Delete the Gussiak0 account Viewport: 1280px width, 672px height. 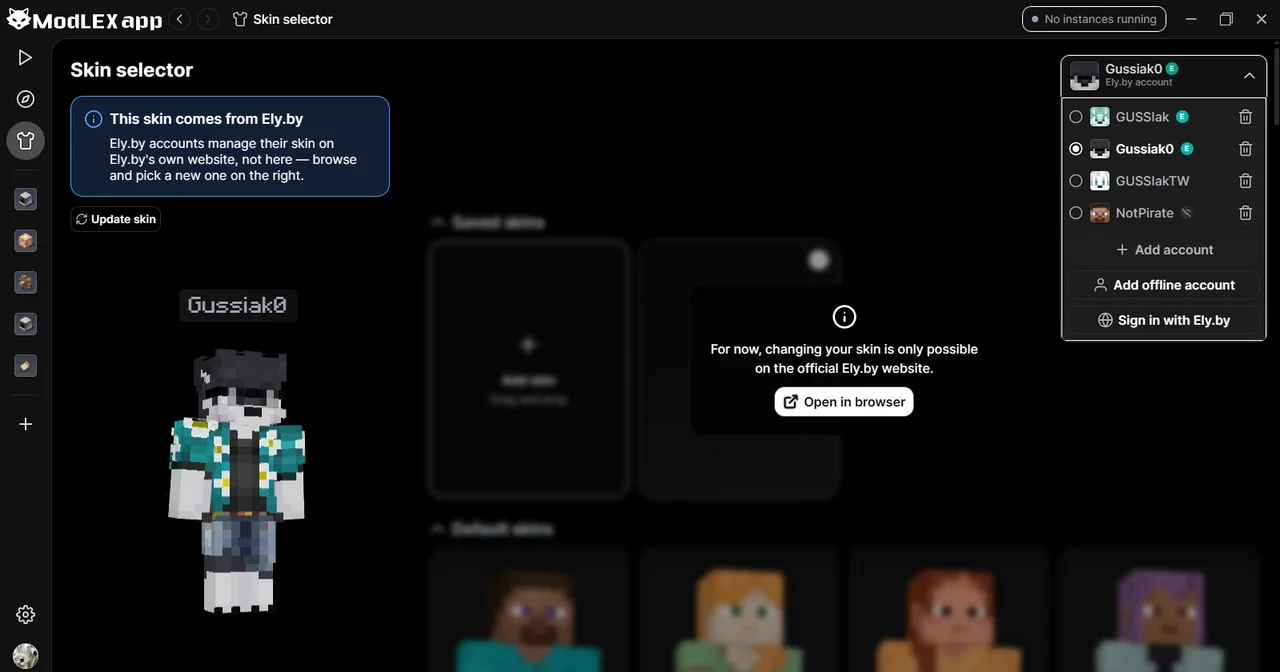click(x=1245, y=149)
